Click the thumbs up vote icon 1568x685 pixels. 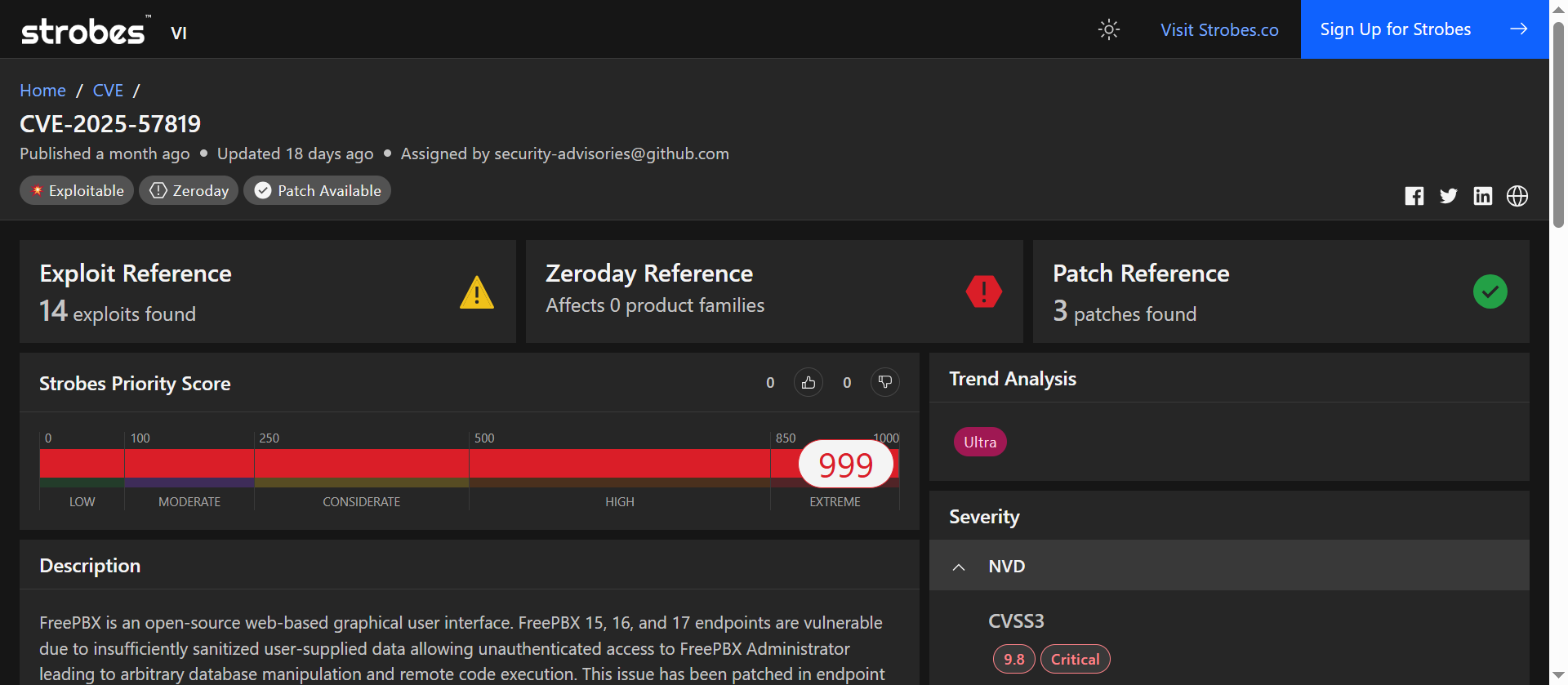tap(808, 382)
